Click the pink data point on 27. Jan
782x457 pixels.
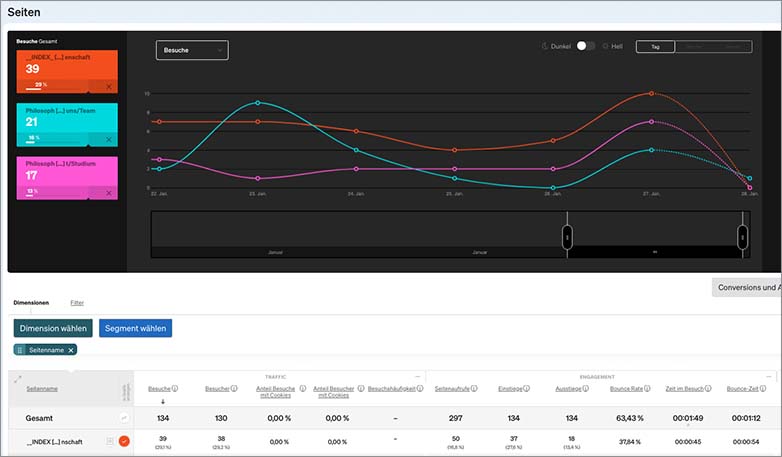[651, 122]
